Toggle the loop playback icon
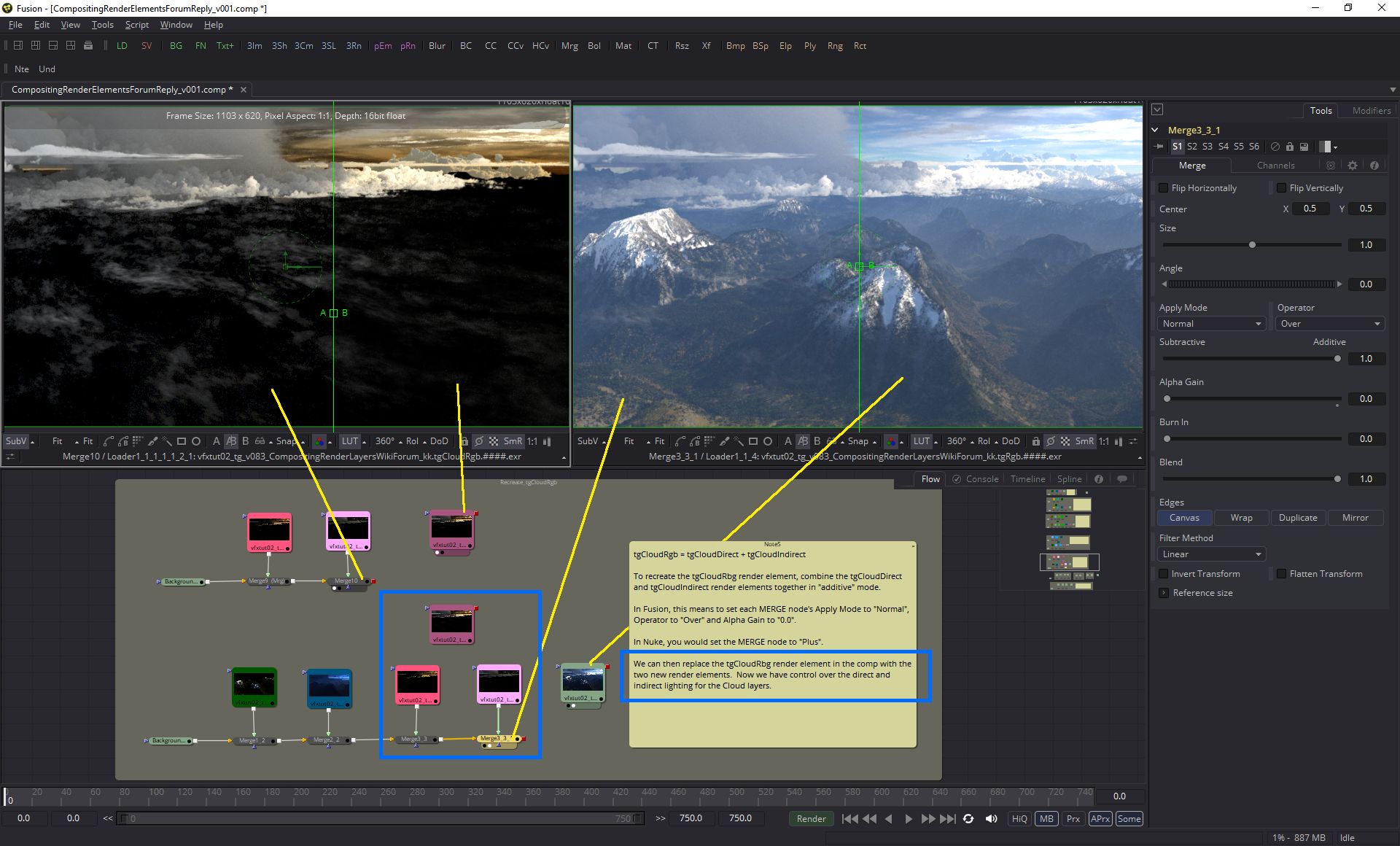1400x846 pixels. click(x=968, y=819)
